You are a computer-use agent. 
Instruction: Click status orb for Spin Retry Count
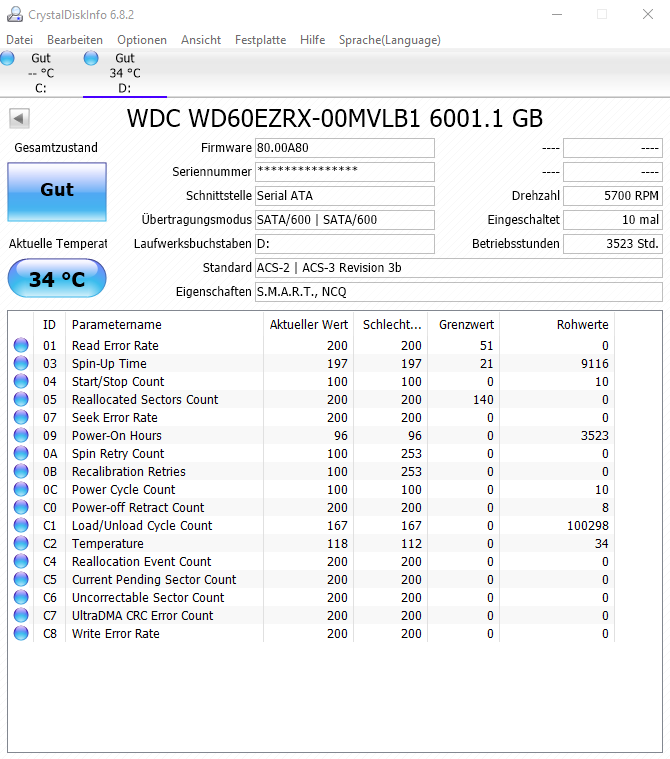[21, 453]
